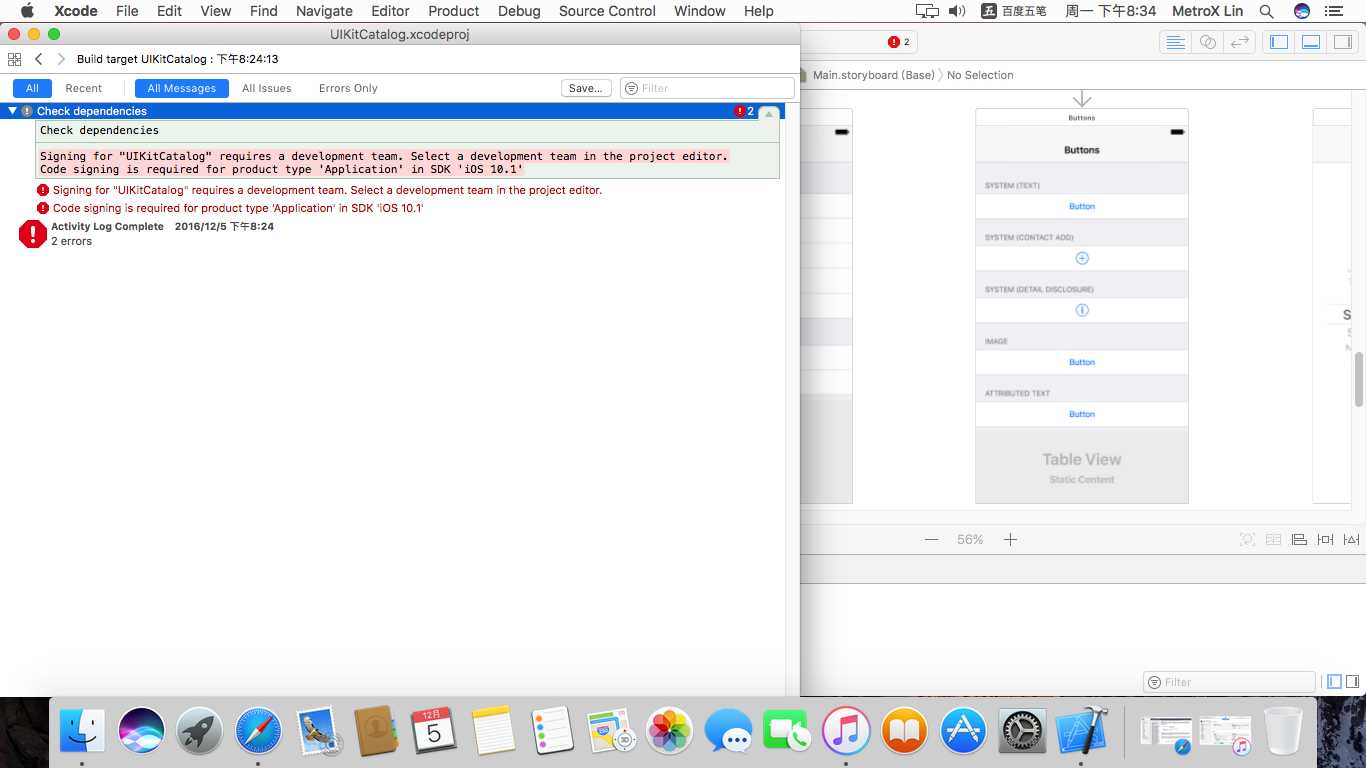The width and height of the screenshot is (1366, 768).
Task: Open the volume control in menu bar
Action: click(x=957, y=11)
